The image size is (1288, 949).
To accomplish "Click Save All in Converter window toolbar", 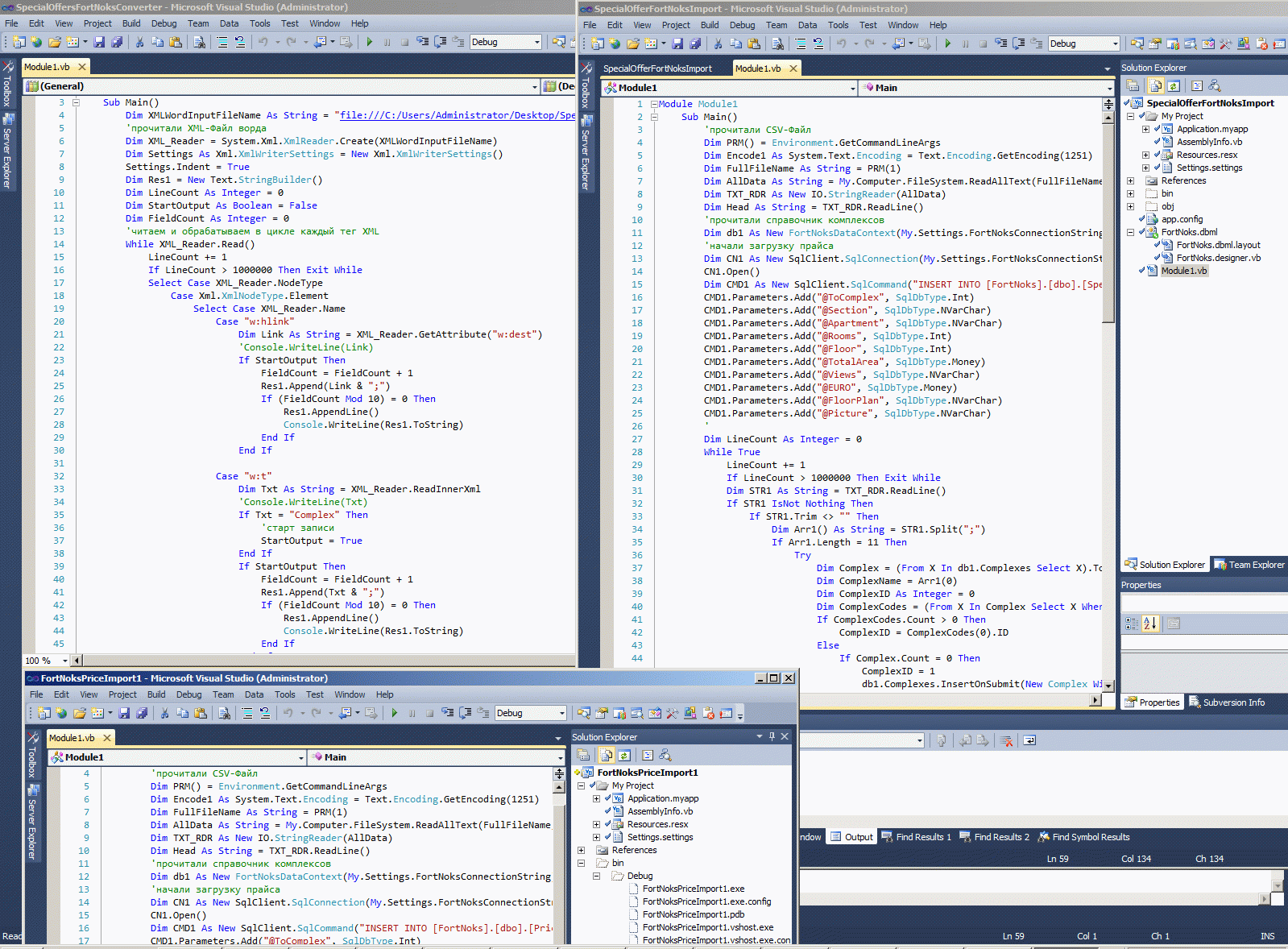I will [x=118, y=42].
